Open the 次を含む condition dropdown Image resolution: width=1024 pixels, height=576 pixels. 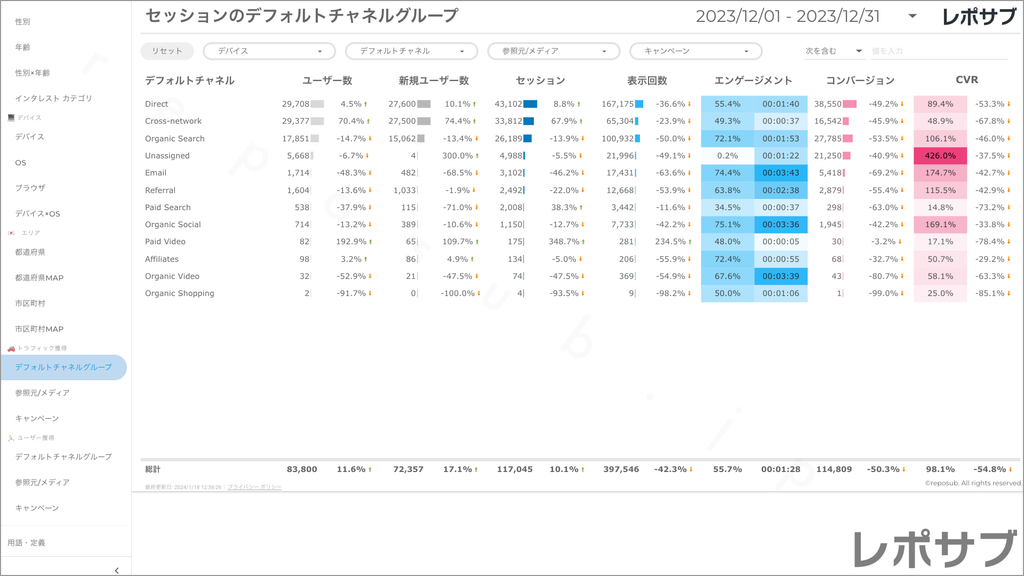click(x=833, y=51)
